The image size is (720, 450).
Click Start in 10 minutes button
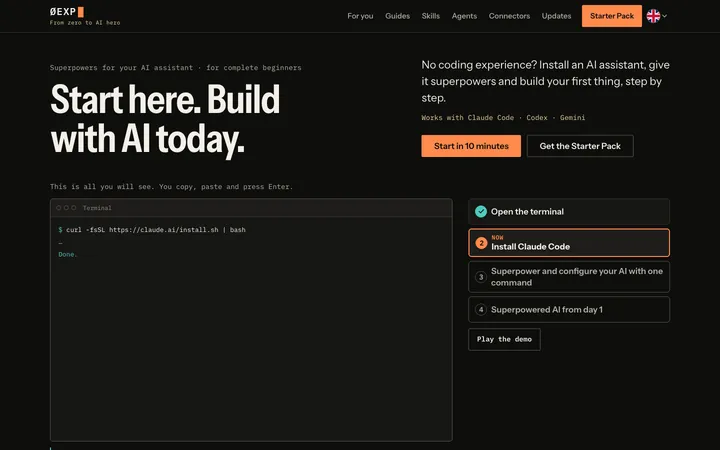tap(471, 146)
